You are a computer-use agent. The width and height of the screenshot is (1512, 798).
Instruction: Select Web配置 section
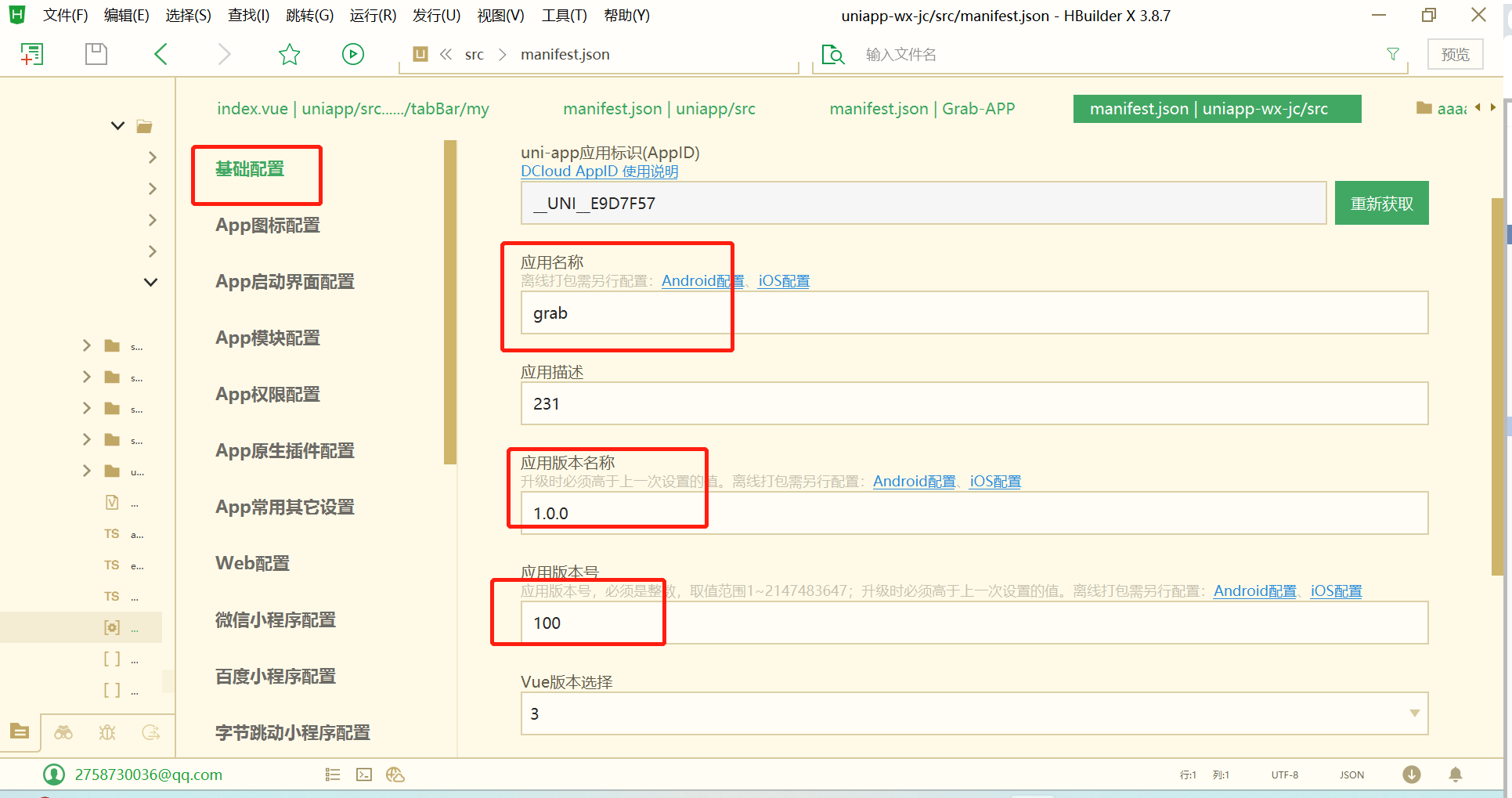point(253,564)
